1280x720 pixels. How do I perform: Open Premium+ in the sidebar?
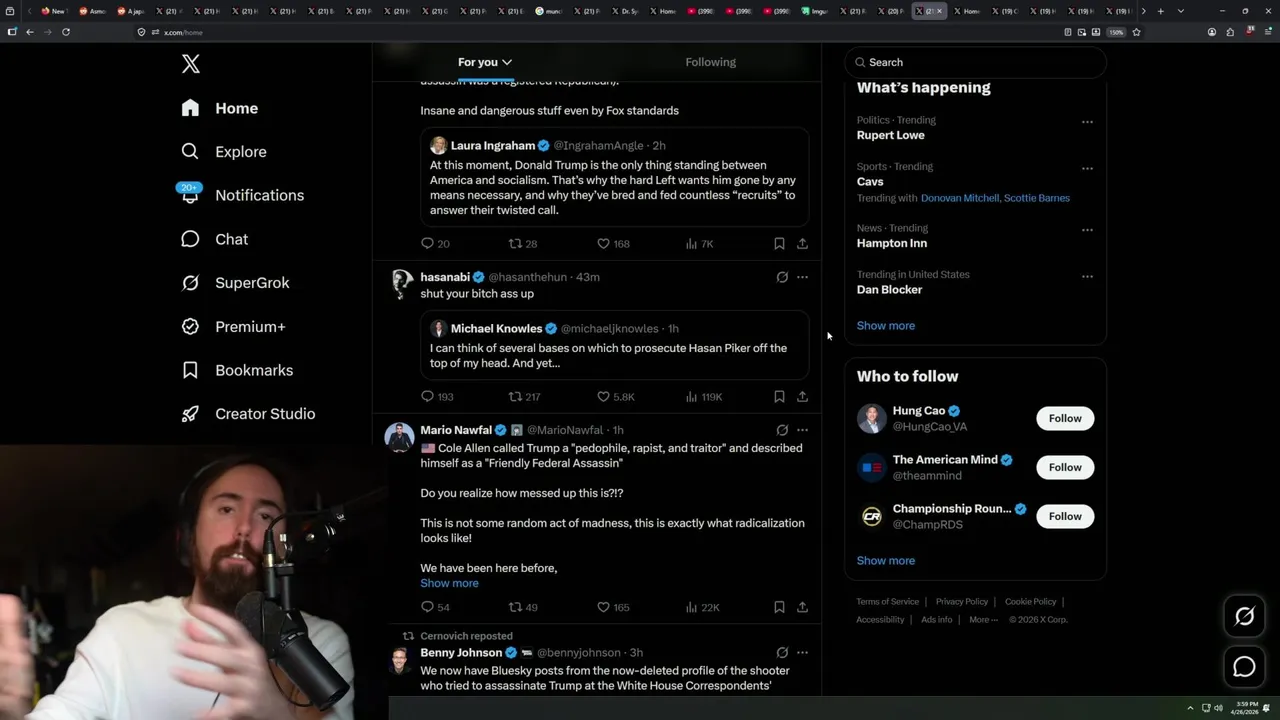coord(233,326)
